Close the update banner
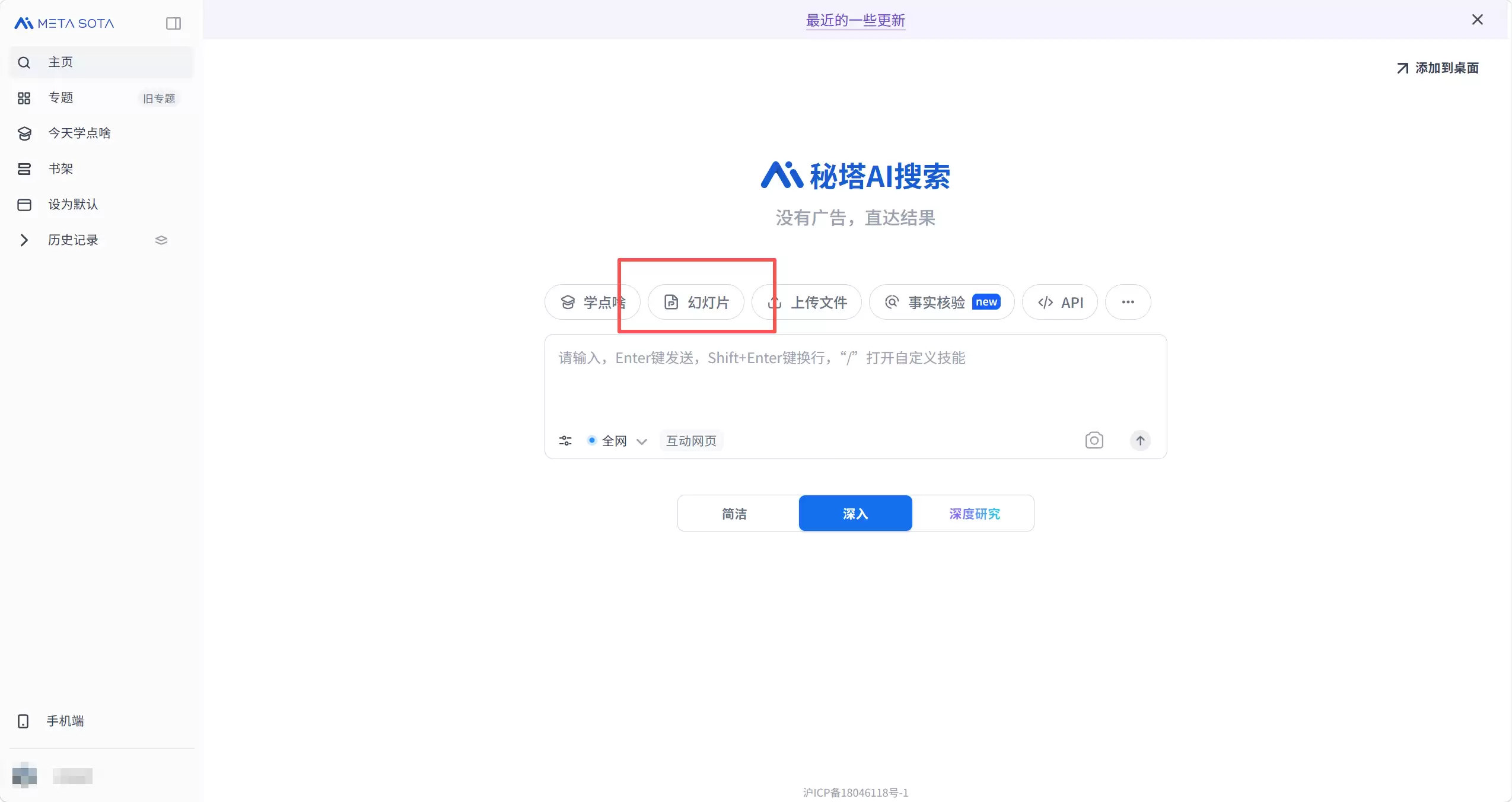 pyautogui.click(x=1478, y=20)
